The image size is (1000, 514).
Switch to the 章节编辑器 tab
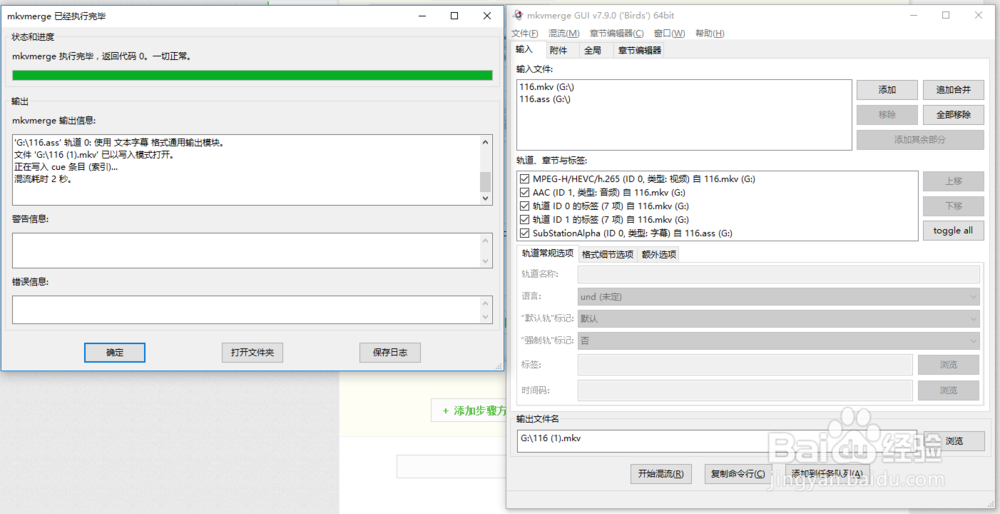point(640,50)
